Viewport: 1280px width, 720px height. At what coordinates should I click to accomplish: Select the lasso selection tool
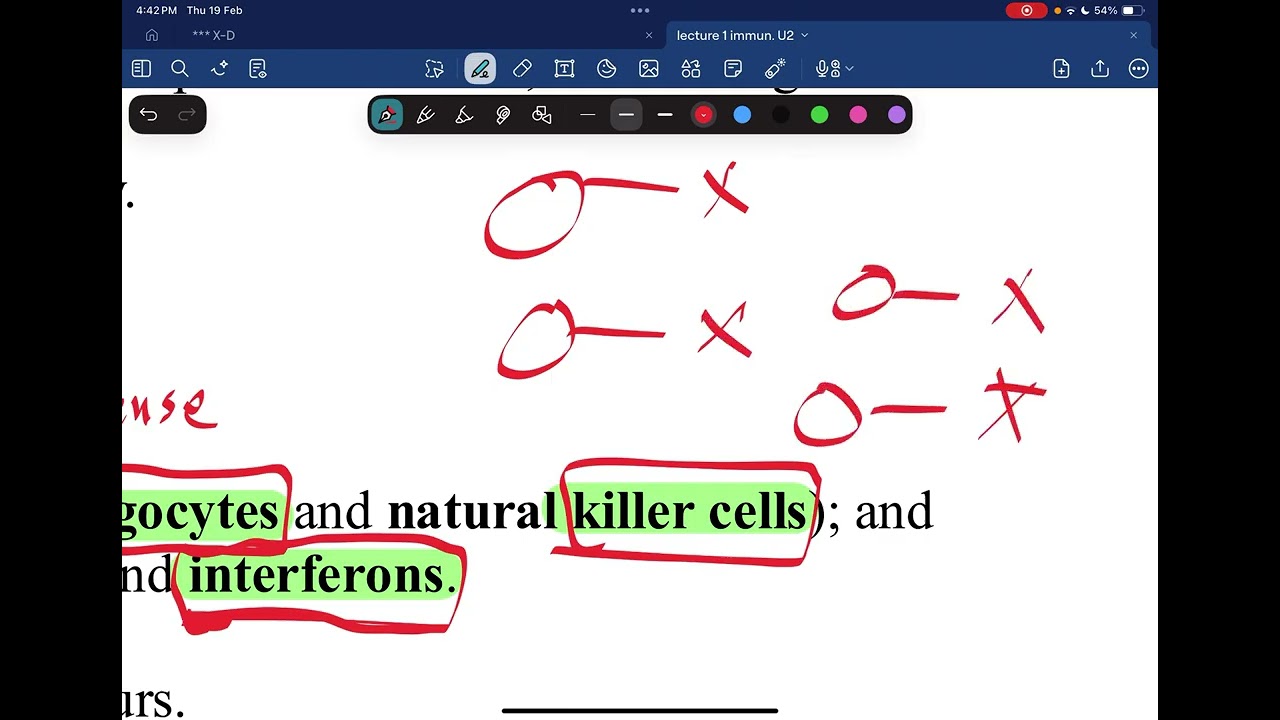[434, 69]
